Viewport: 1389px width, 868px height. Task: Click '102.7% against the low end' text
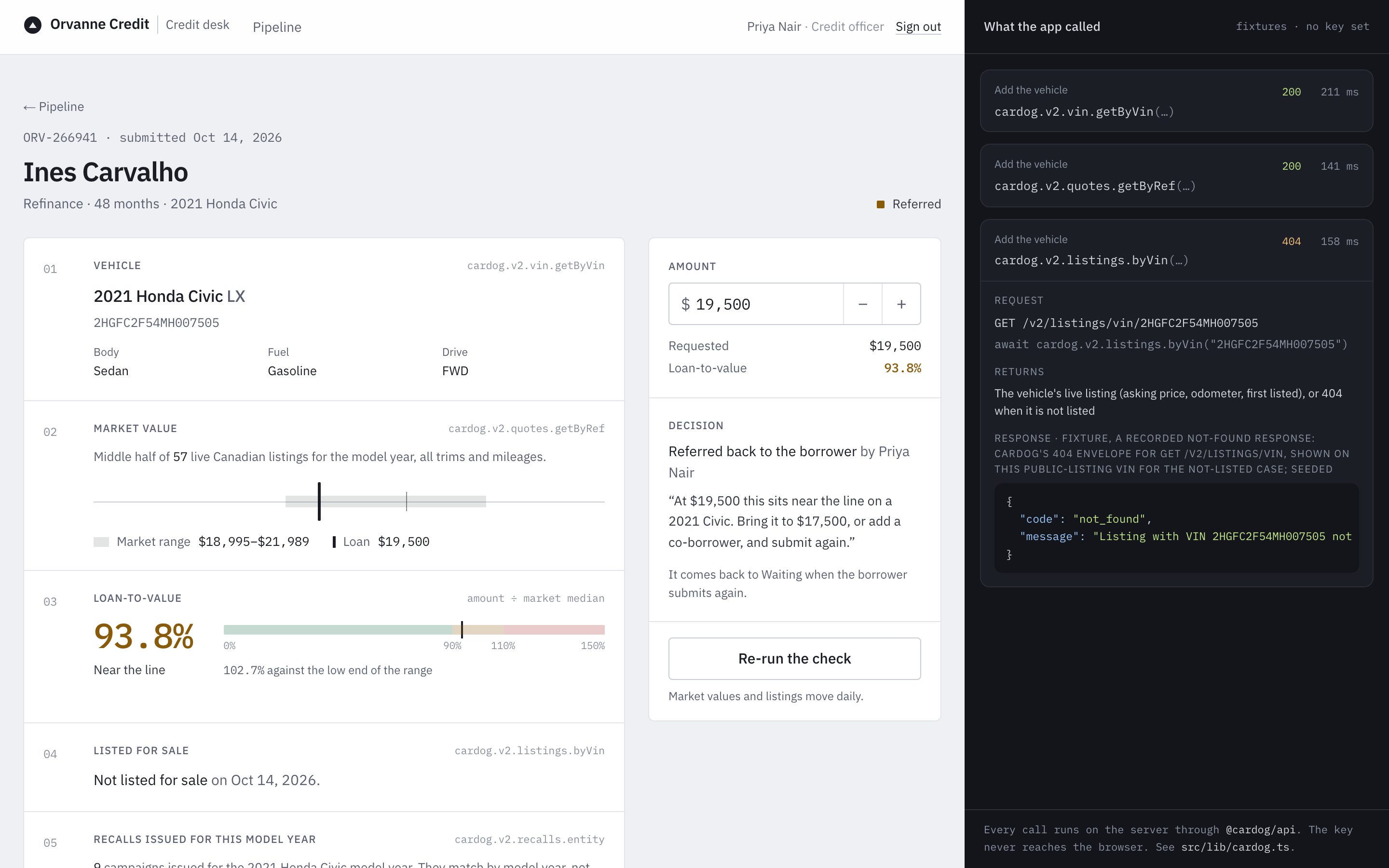coord(327,670)
